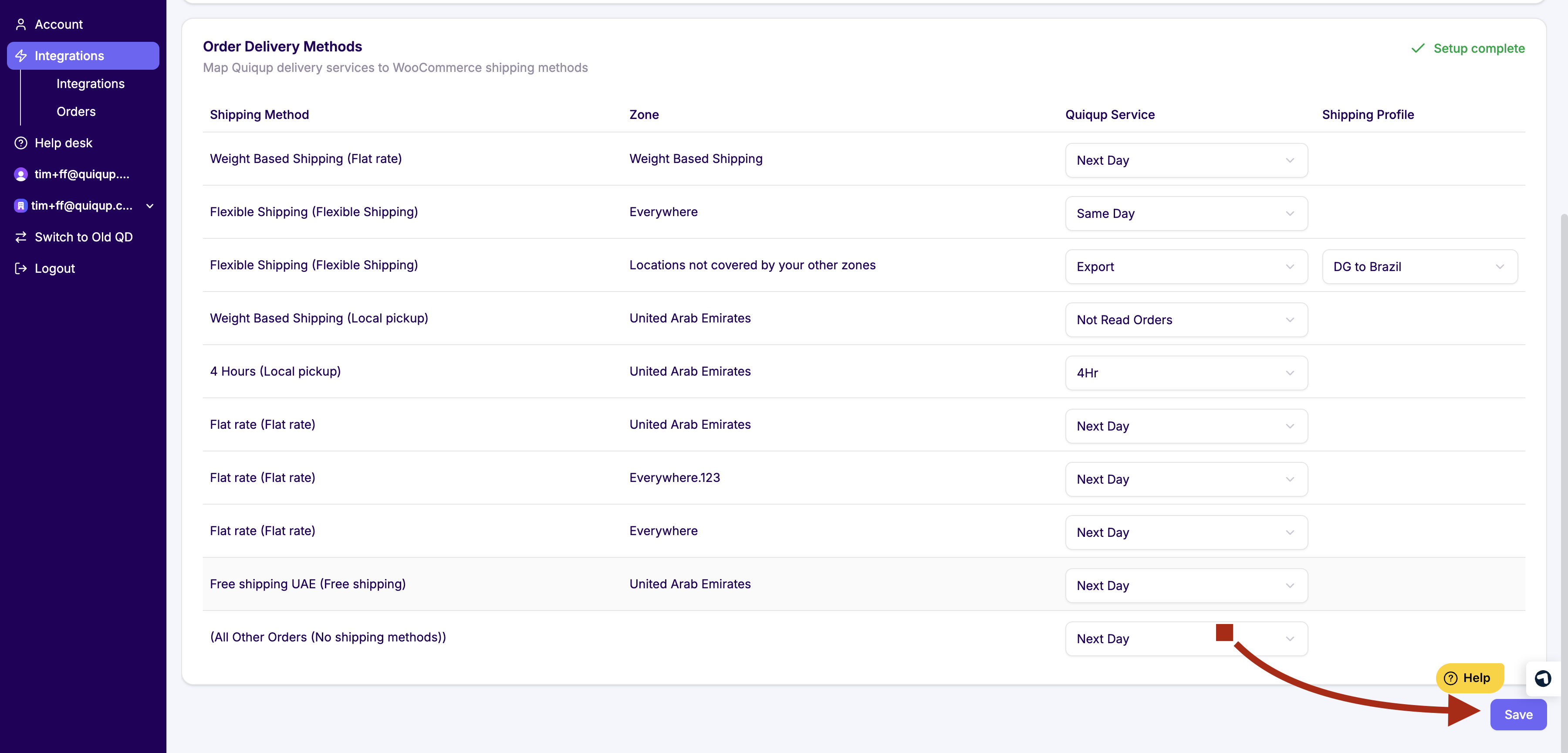Click the Integrations lightning bolt icon
Image resolution: width=1568 pixels, height=753 pixels.
coord(21,55)
